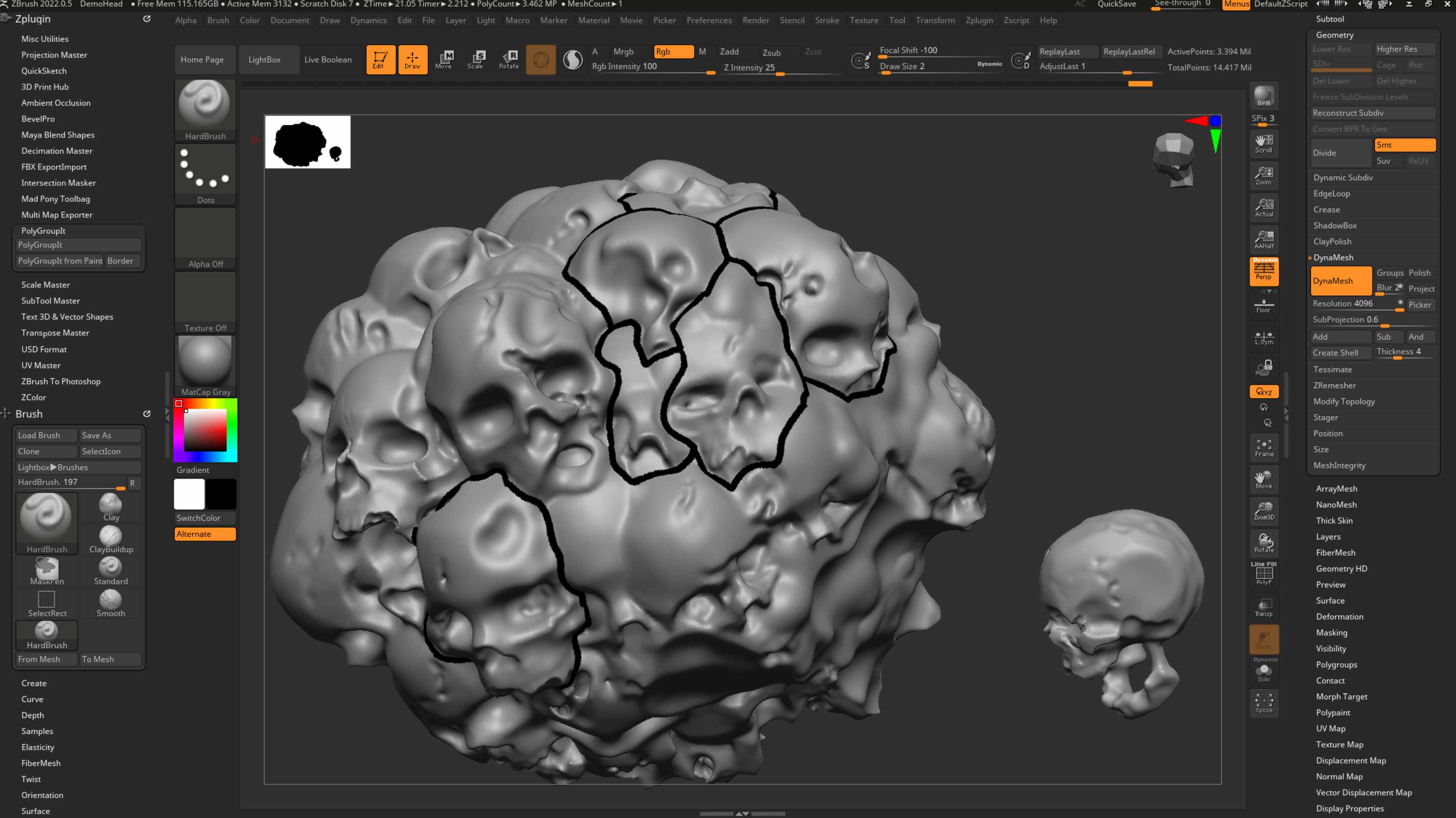The image size is (1456, 818).
Task: Click PolyGroupIt from Paint button
Action: click(x=60, y=261)
